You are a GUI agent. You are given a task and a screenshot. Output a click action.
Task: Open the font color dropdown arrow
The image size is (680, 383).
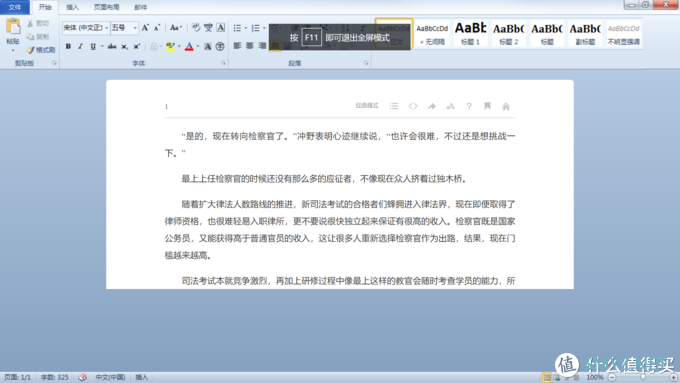[198, 46]
